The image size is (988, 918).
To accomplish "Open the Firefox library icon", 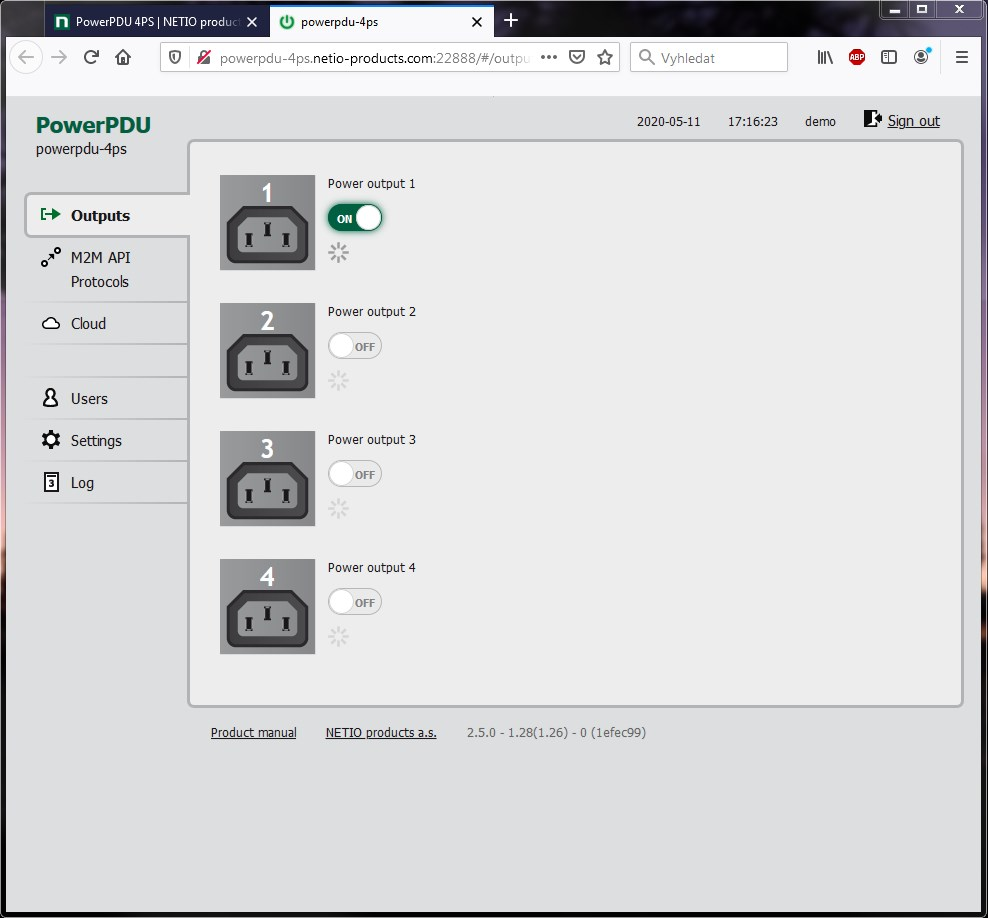I will point(825,58).
